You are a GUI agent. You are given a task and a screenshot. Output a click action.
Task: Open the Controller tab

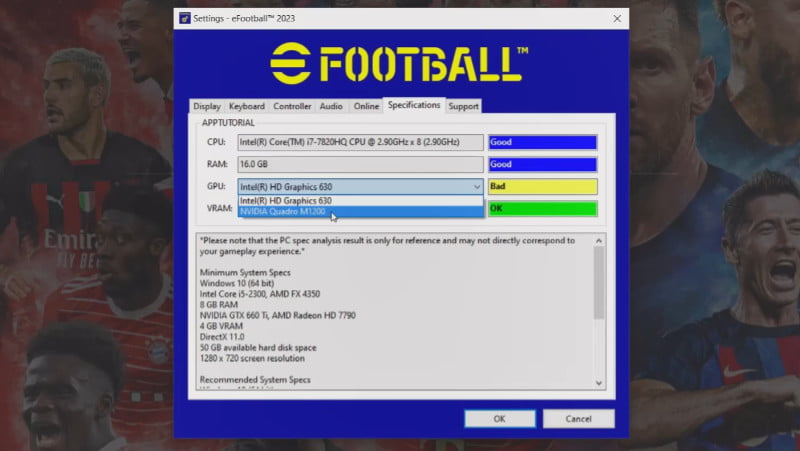click(292, 106)
